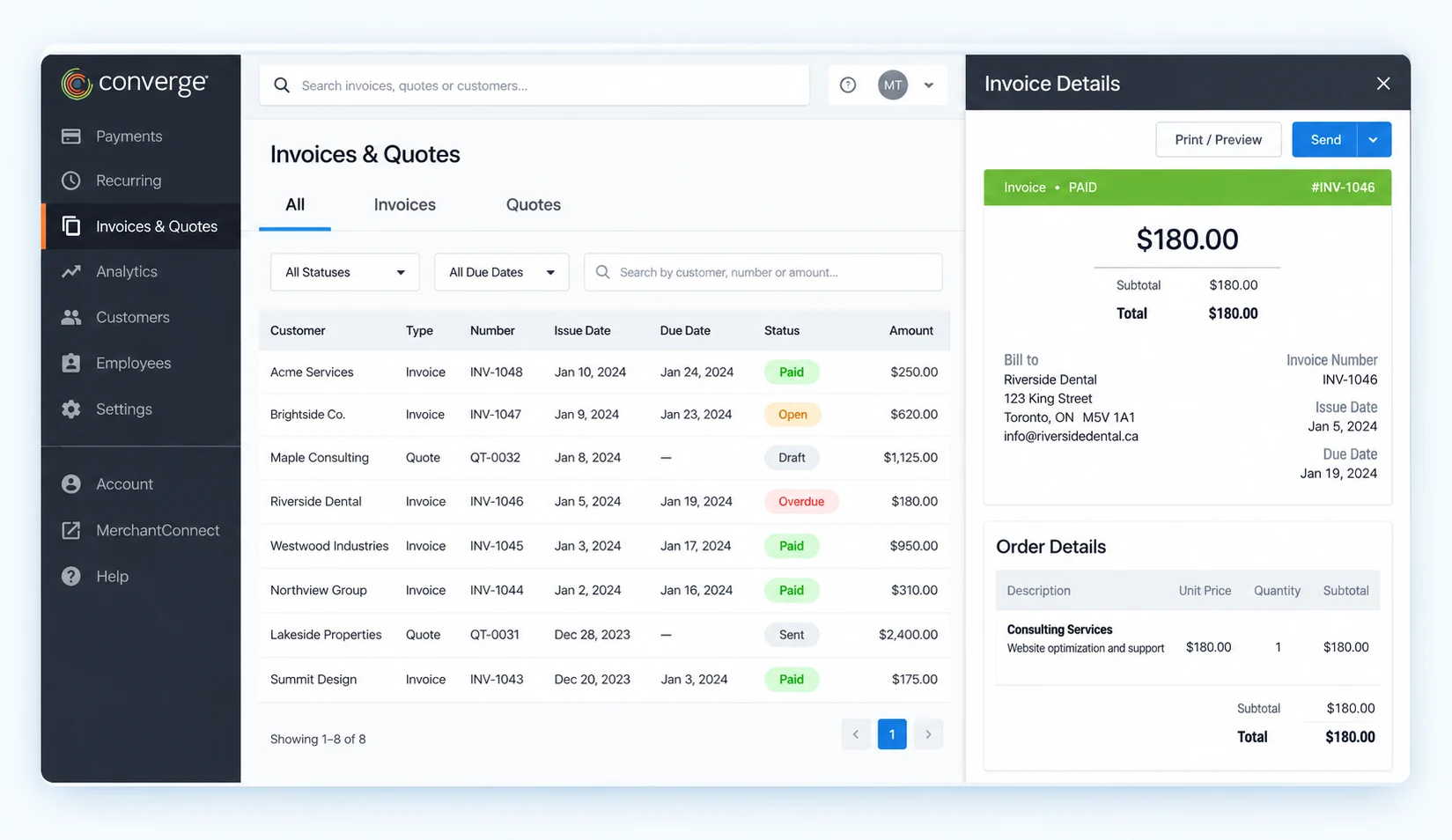Switch to the Invoices tab

point(404,205)
